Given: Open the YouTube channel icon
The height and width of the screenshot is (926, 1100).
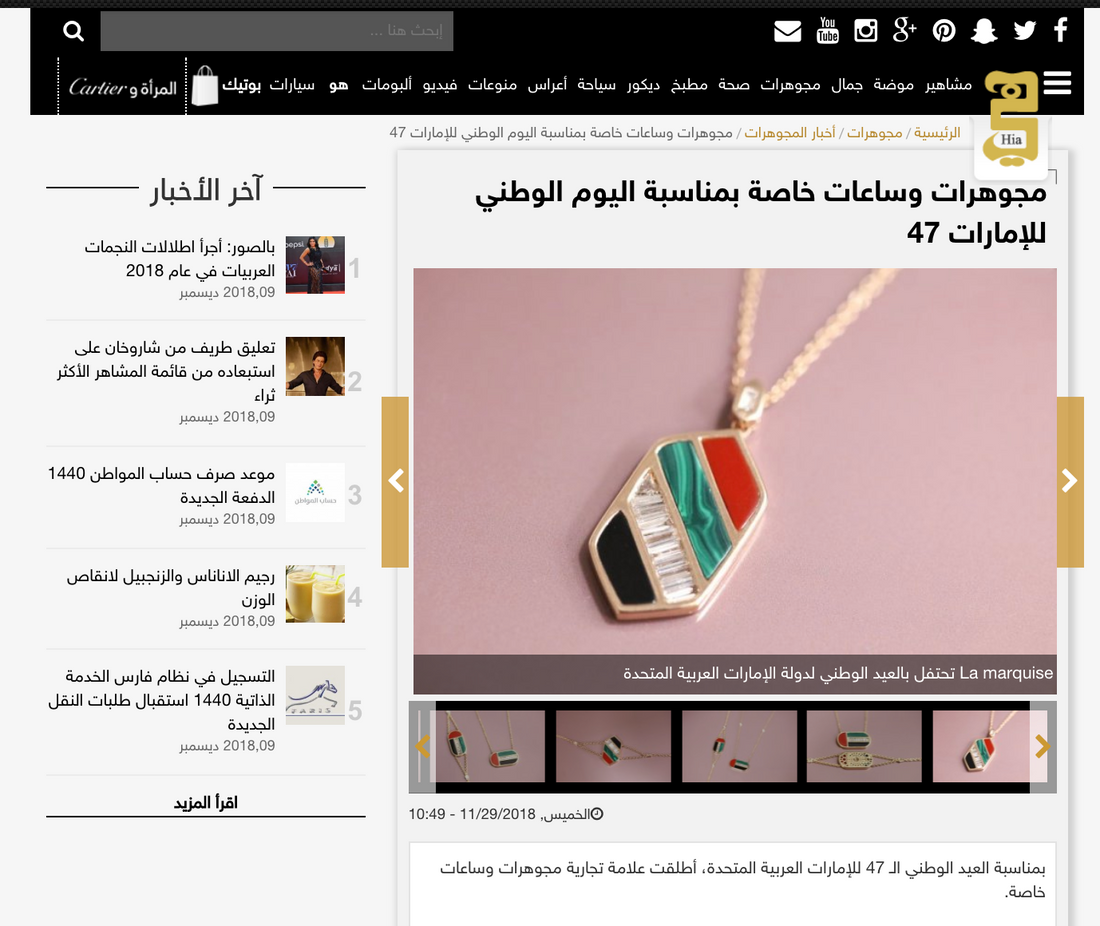Looking at the screenshot, I should (x=828, y=30).
